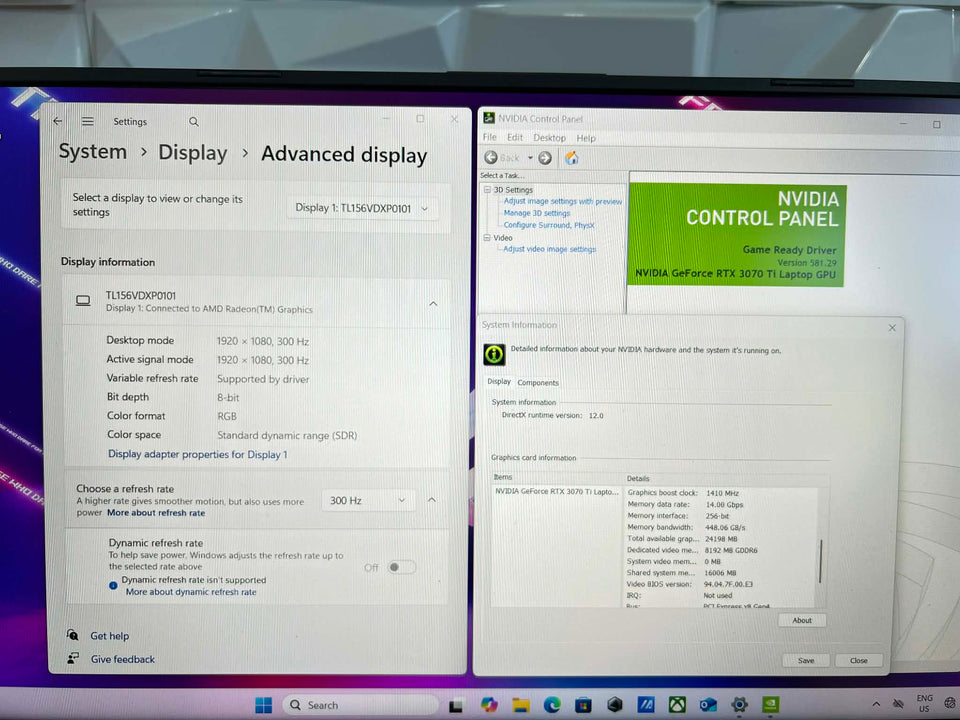Collapse the TL156VDXP0101 display info section
The height and width of the screenshot is (720, 960).
tap(433, 303)
